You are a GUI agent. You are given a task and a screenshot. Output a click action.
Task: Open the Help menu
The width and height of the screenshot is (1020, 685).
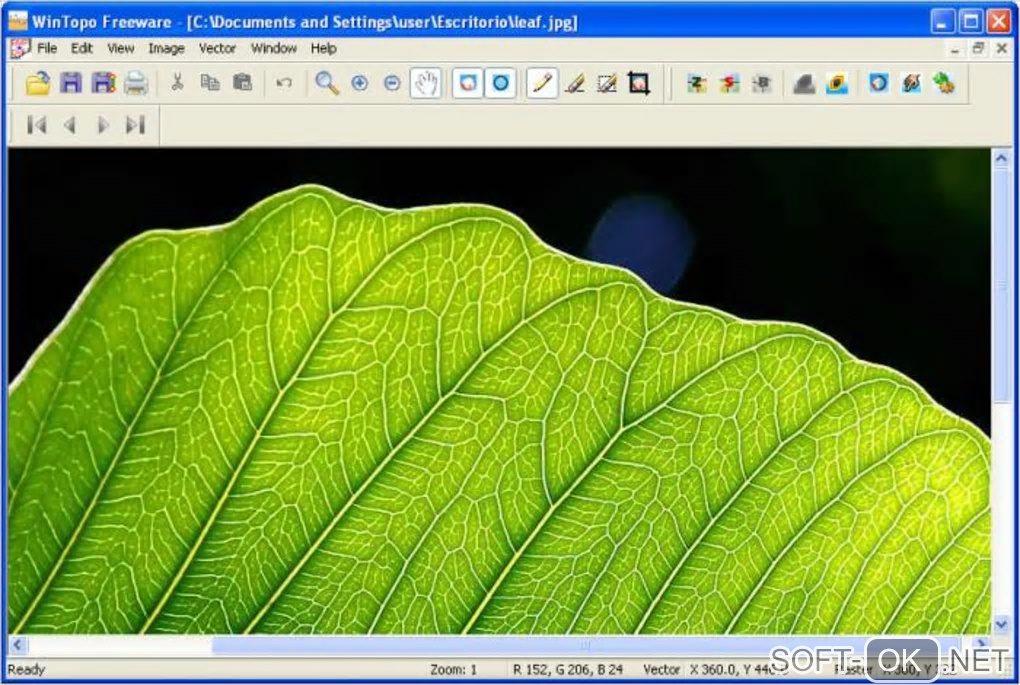tap(323, 48)
